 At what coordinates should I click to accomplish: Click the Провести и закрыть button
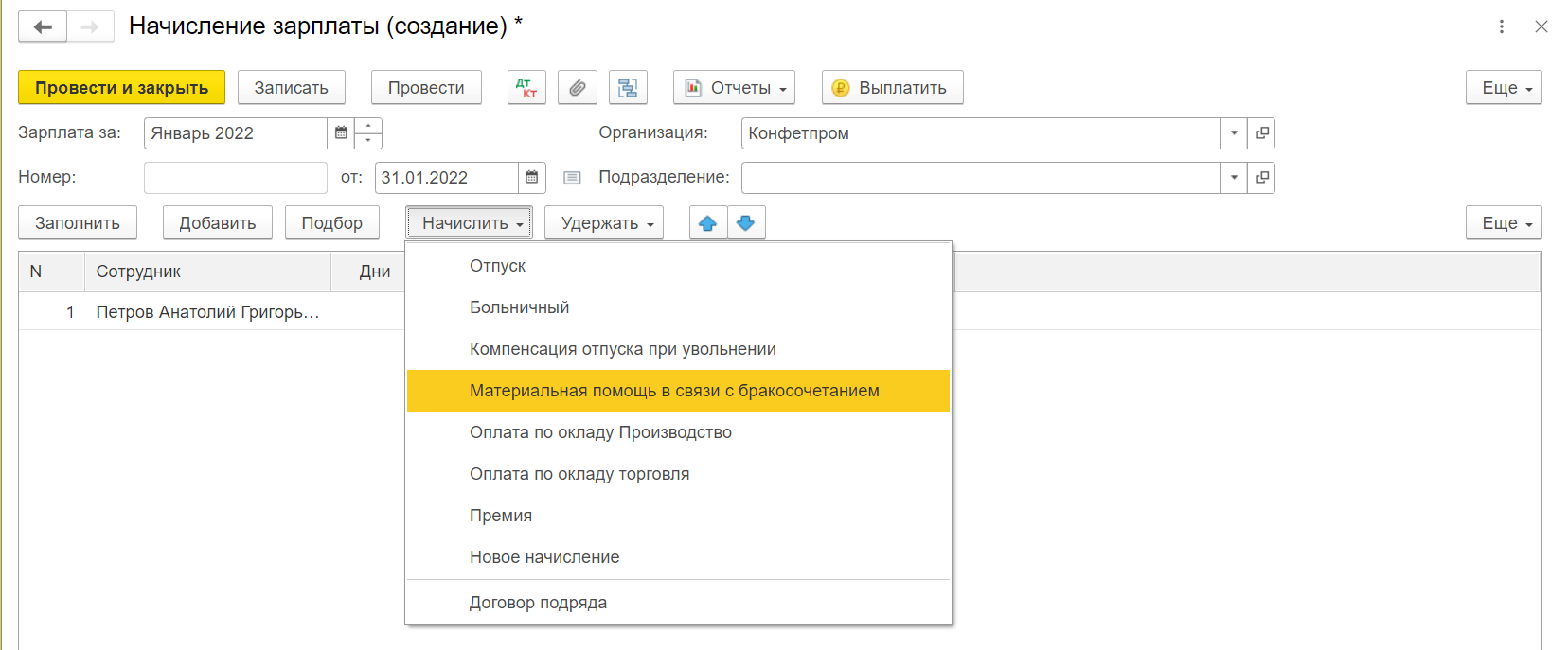(x=121, y=88)
